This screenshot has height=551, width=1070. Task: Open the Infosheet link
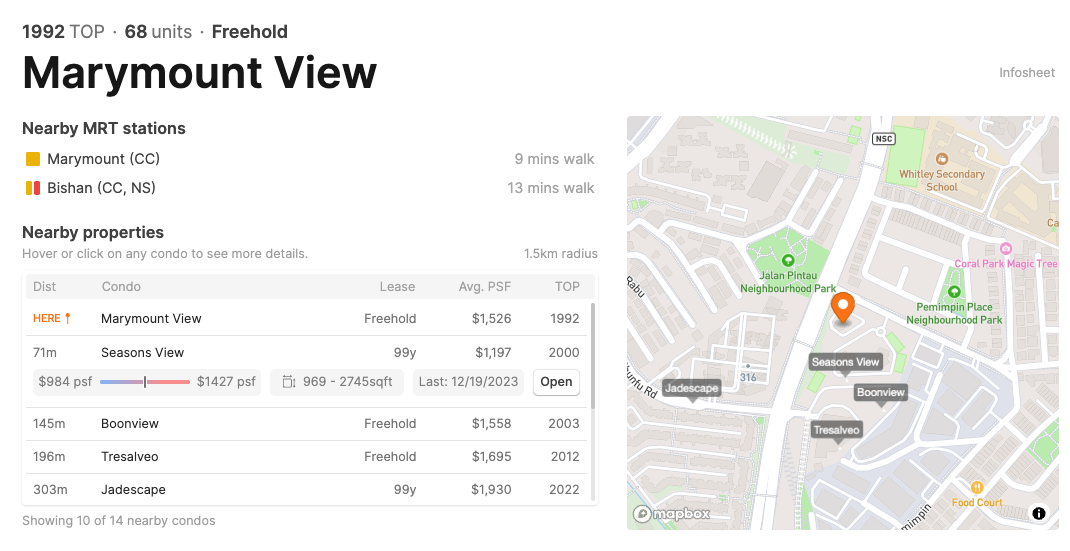pyautogui.click(x=1027, y=73)
